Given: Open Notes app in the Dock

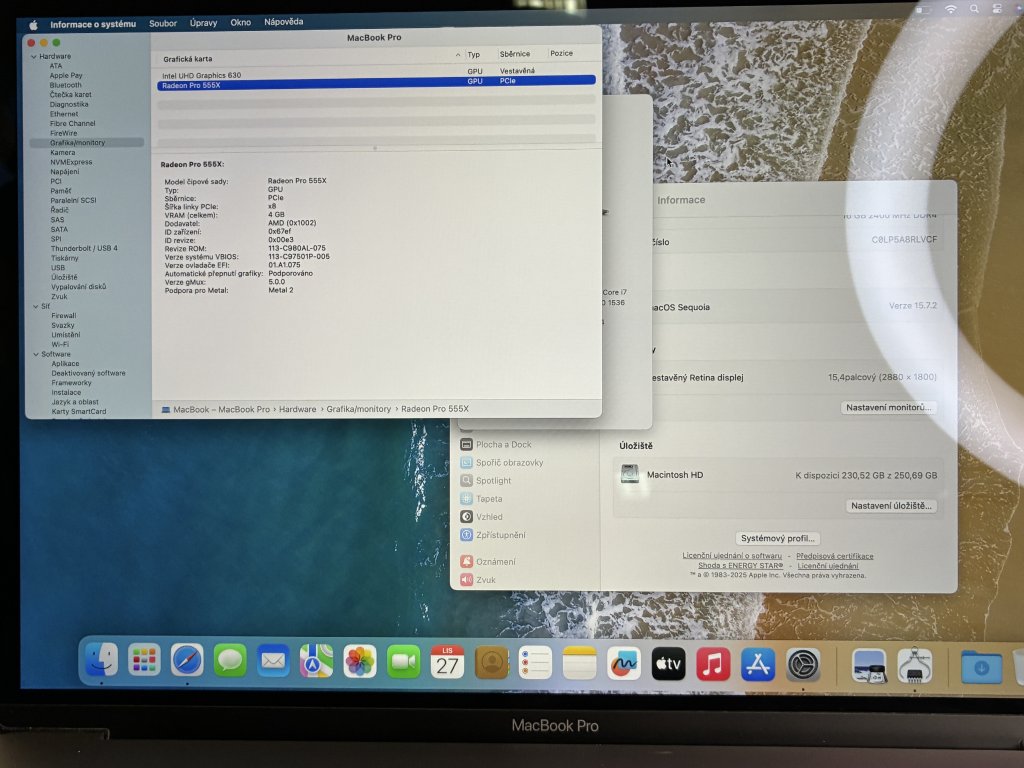Looking at the screenshot, I should tap(579, 664).
